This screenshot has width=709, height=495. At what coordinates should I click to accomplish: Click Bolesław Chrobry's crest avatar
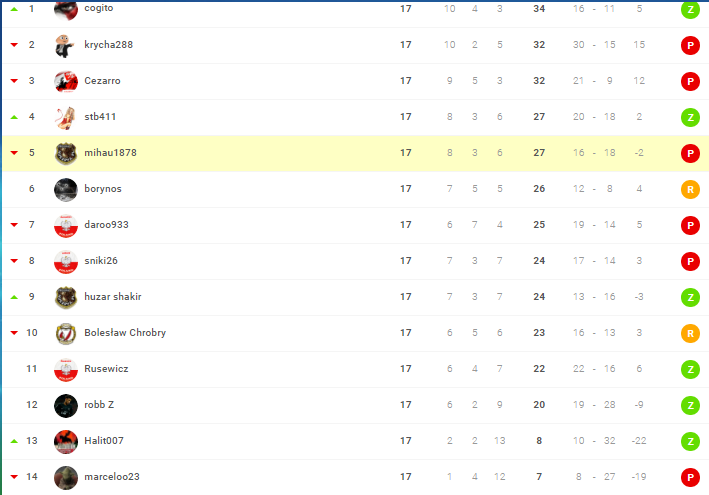coord(66,334)
